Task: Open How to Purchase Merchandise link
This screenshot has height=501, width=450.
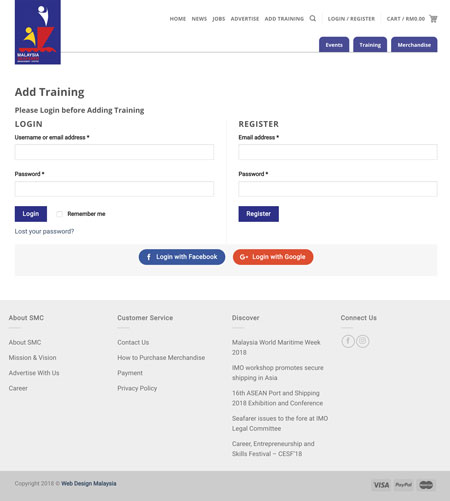Action: click(x=161, y=358)
